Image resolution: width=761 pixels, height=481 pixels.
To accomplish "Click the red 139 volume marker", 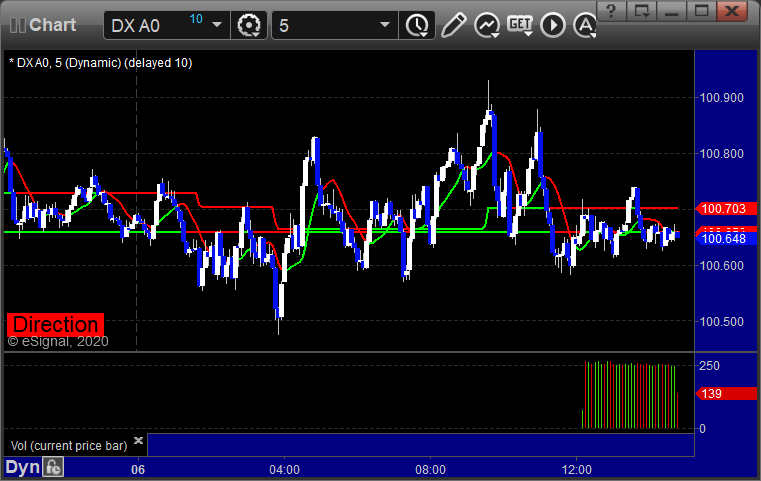I will pos(726,394).
